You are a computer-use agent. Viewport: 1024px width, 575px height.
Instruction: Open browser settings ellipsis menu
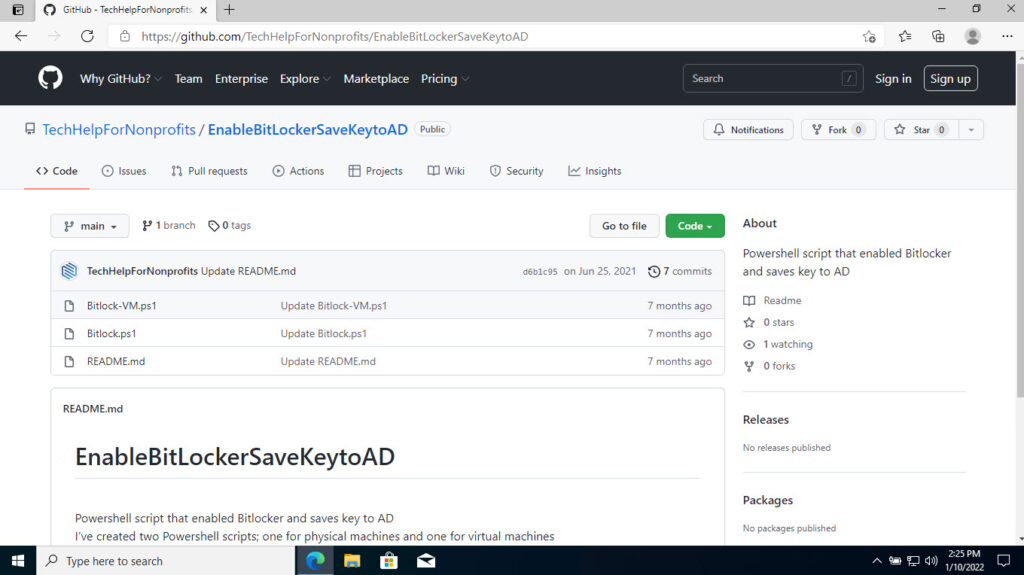[x=1007, y=37]
